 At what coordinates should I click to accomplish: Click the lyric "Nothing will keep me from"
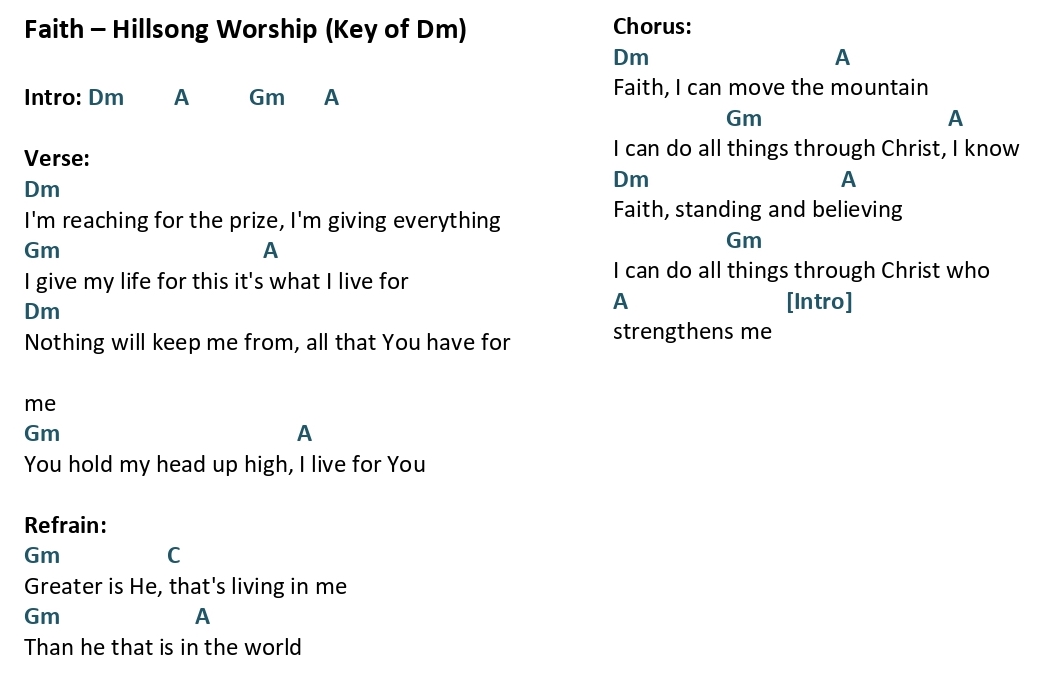[160, 342]
